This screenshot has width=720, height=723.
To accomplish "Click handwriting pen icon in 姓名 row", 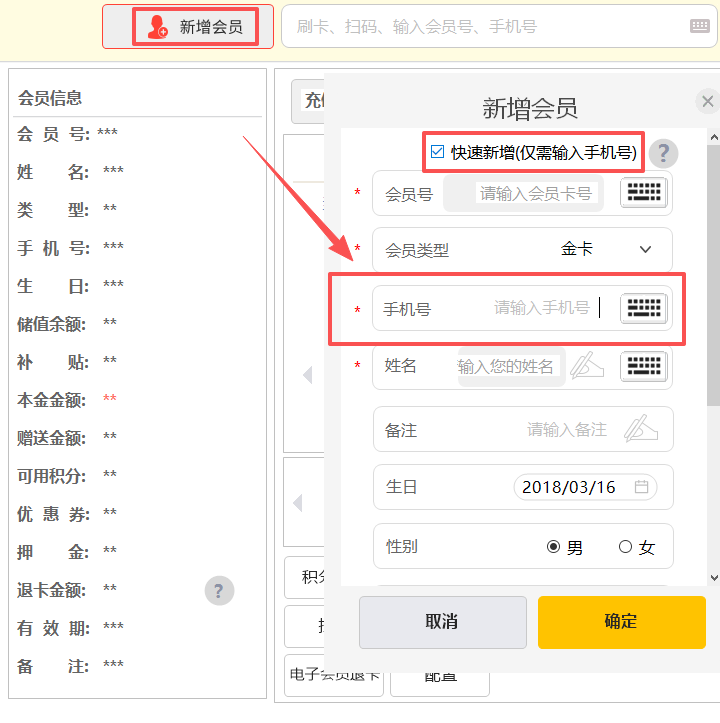I will (x=587, y=367).
